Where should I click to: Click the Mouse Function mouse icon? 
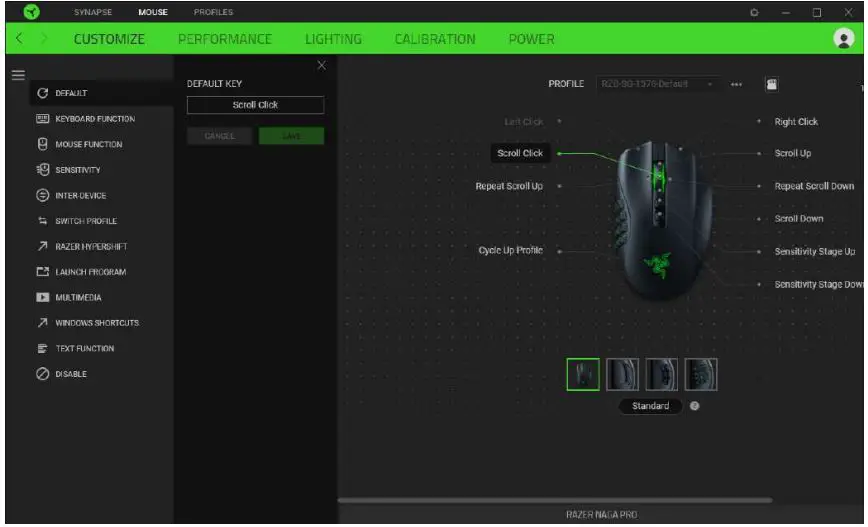(x=43, y=144)
